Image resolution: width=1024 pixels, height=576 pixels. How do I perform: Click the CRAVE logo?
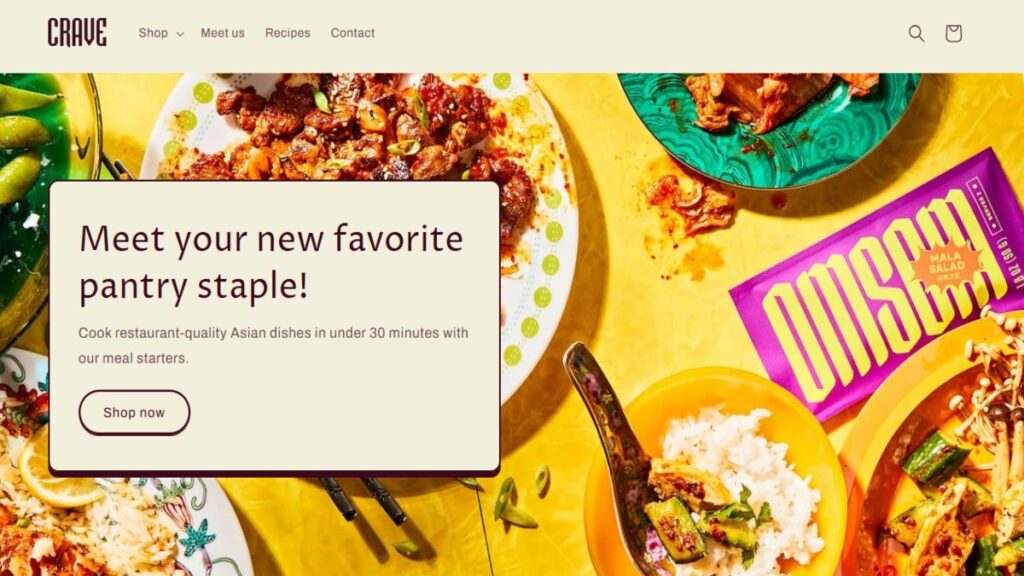tap(77, 33)
